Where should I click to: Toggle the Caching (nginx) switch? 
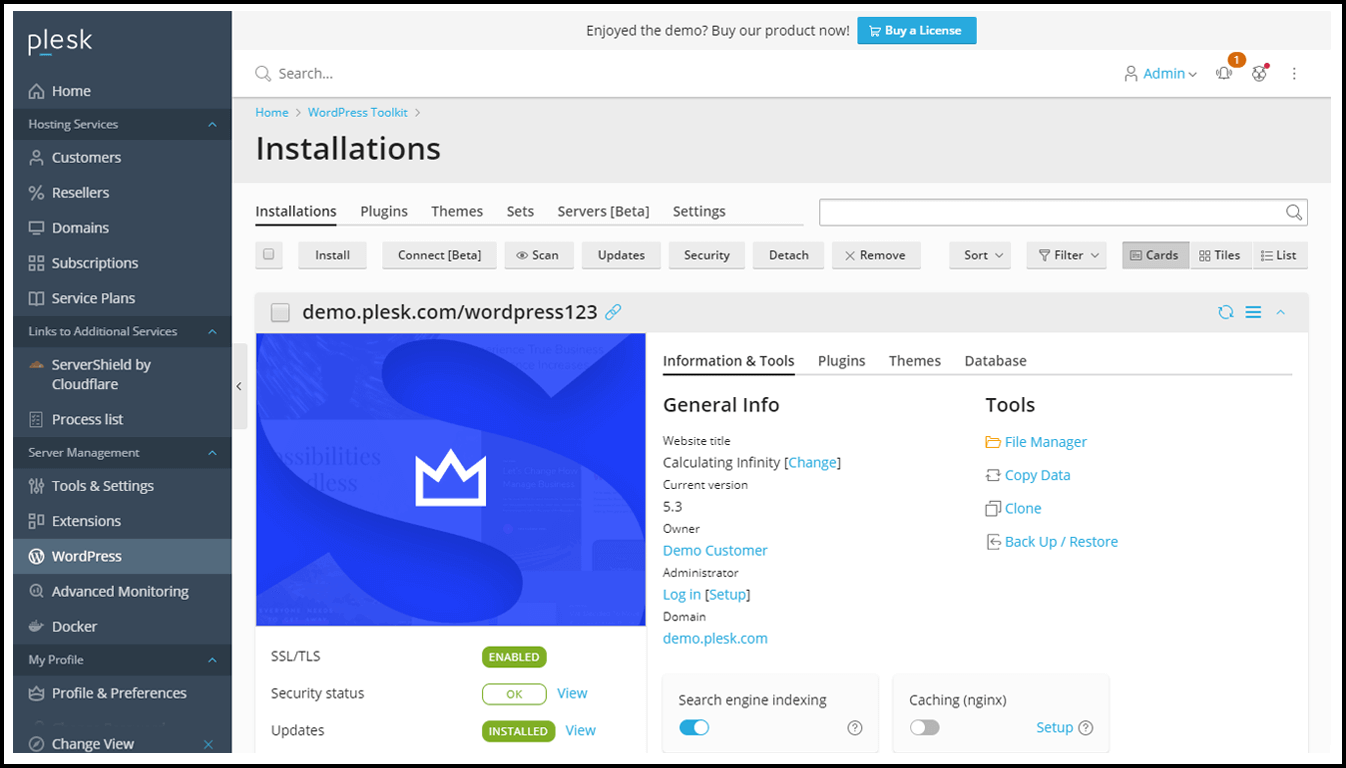coord(925,727)
